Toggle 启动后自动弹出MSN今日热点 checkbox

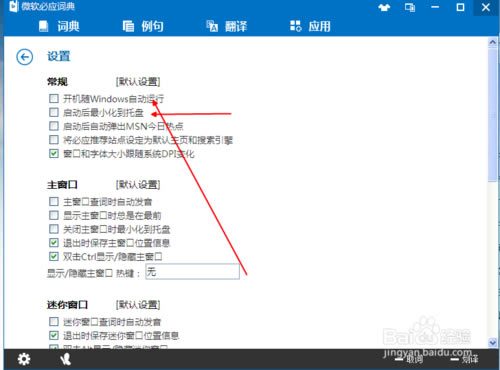pyautogui.click(x=54, y=126)
